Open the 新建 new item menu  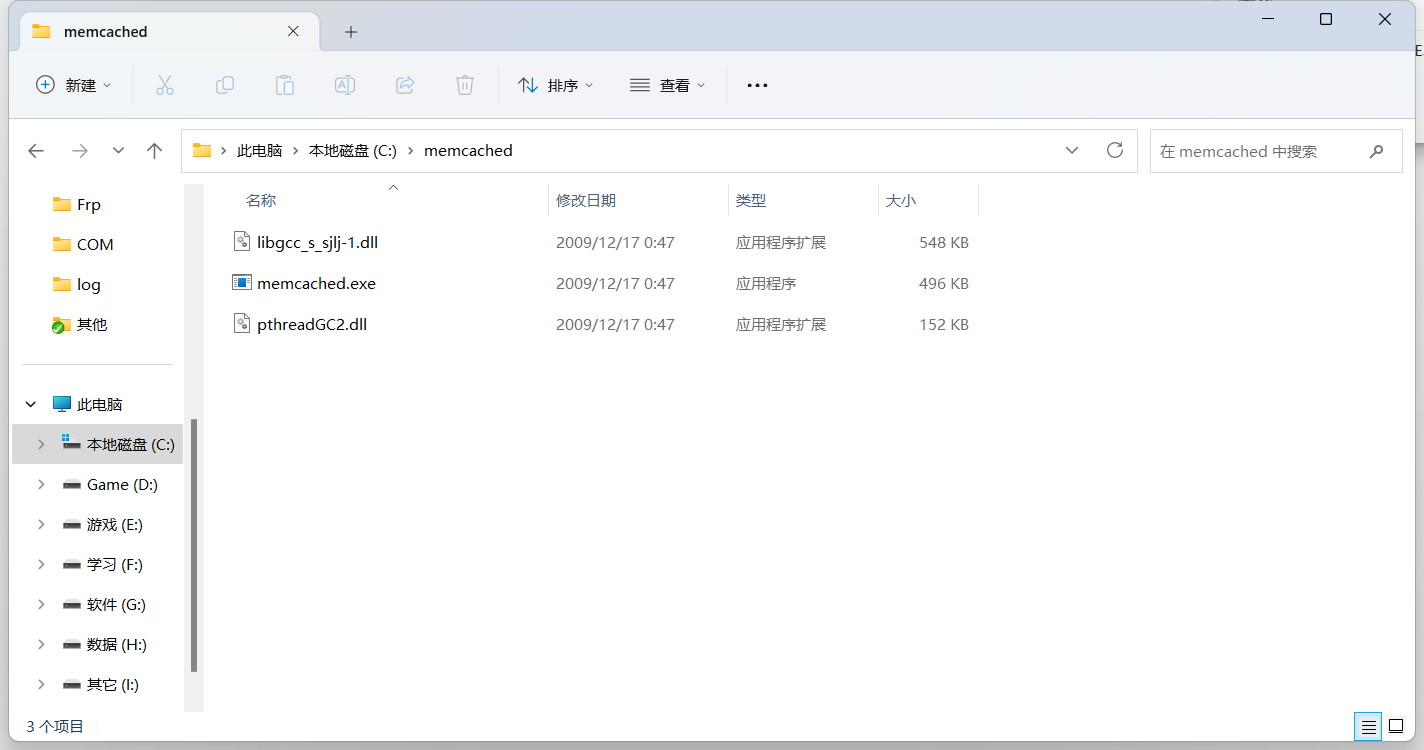[73, 86]
